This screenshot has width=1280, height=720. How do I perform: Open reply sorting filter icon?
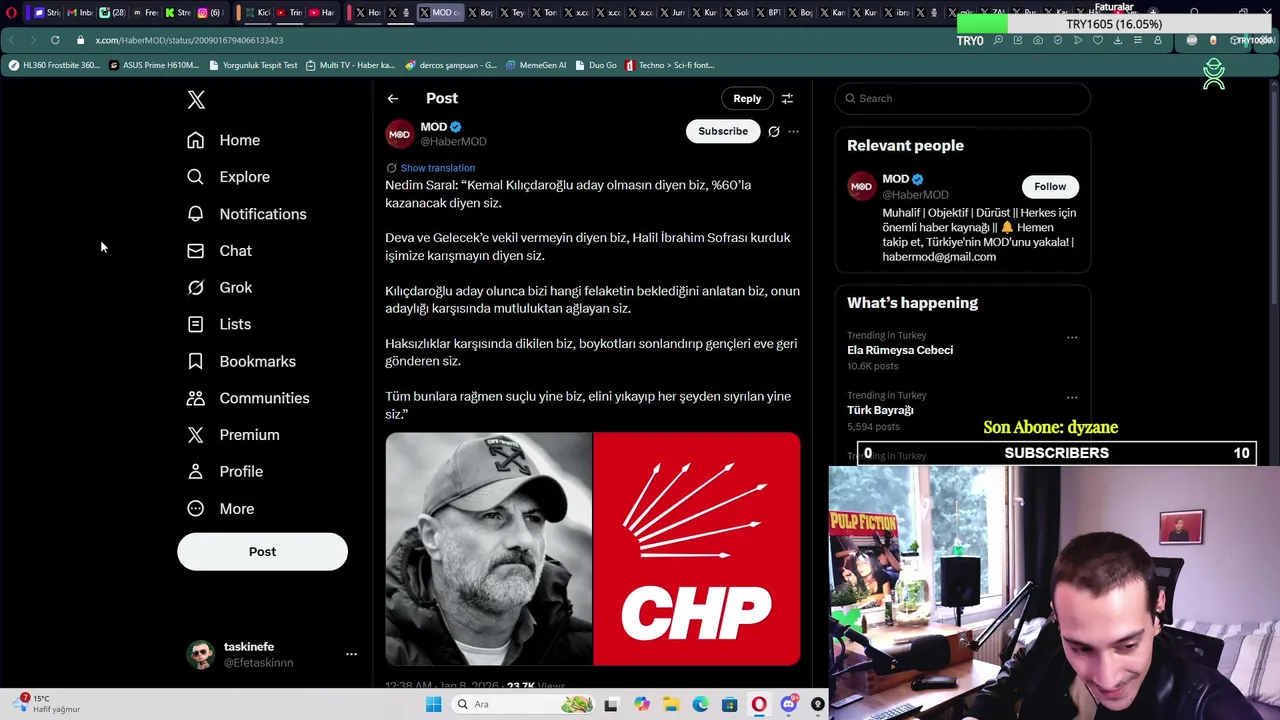[x=787, y=98]
